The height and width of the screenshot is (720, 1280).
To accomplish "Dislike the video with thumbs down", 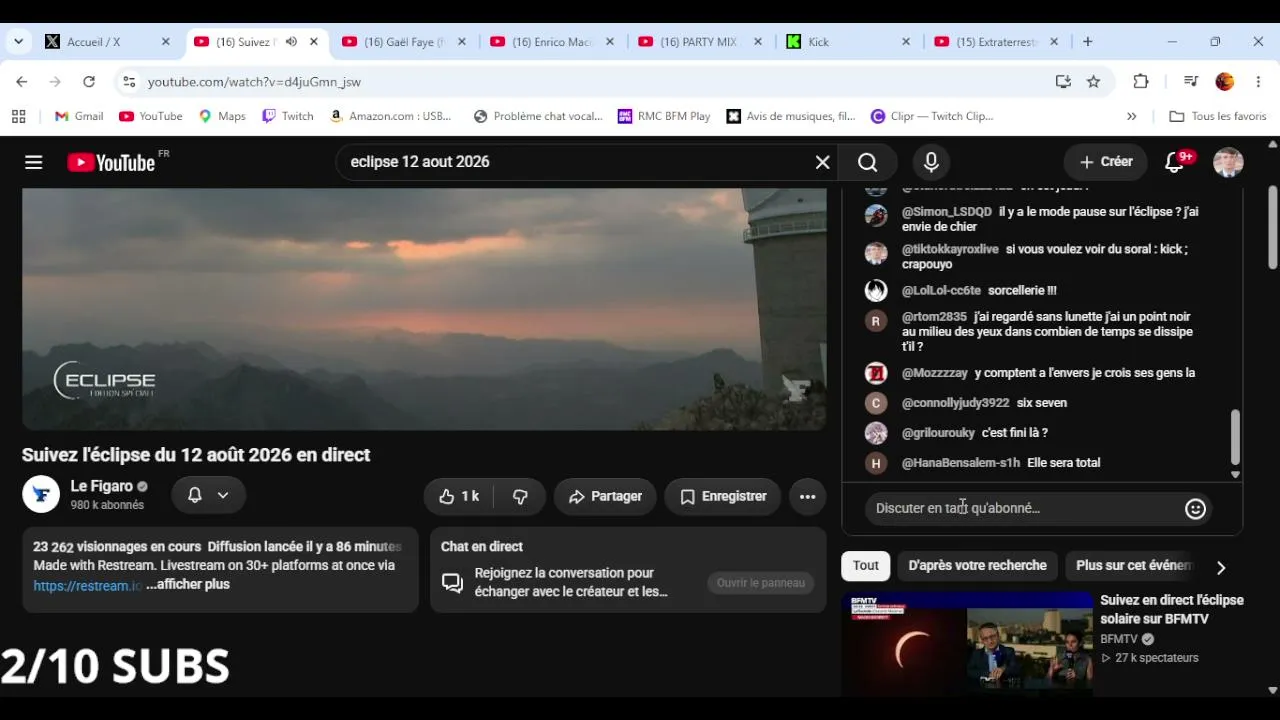I will 520,496.
